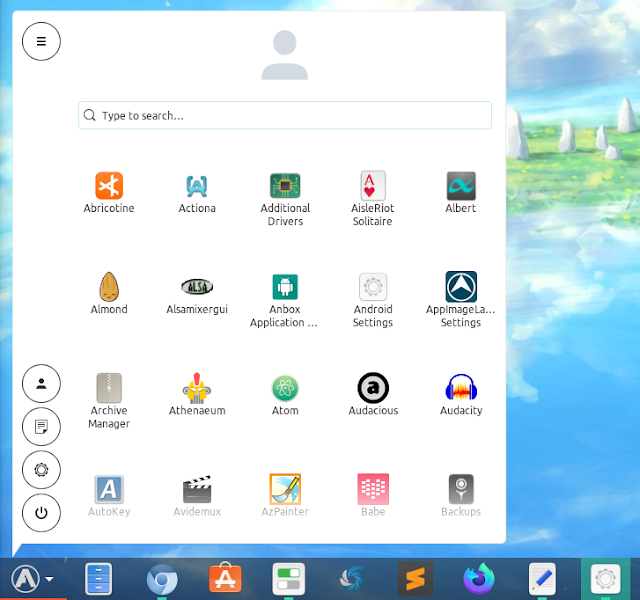
Task: Start AisleRiot Solitaire
Action: pos(373,199)
